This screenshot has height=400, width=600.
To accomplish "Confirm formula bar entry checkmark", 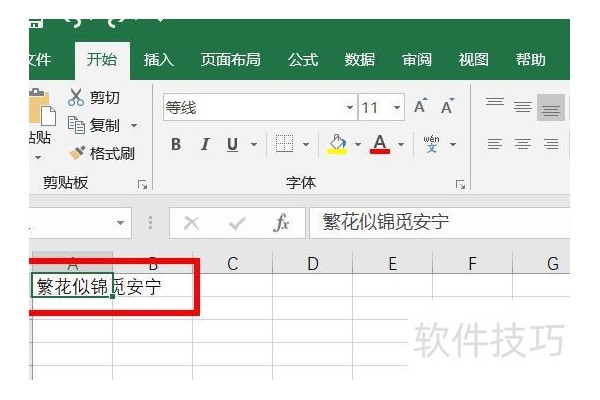I will pos(237,223).
